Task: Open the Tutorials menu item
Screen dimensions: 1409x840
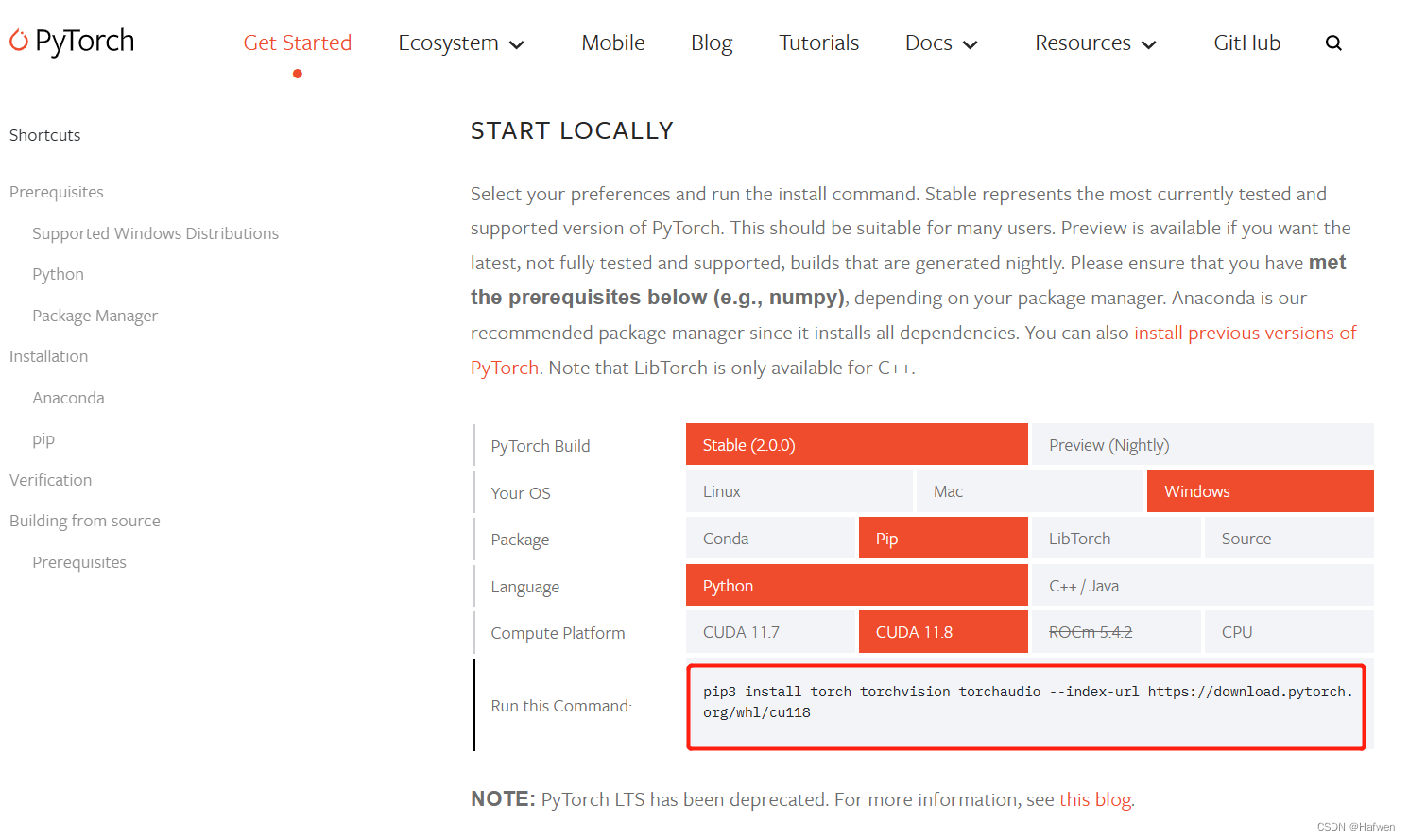Action: 819,43
